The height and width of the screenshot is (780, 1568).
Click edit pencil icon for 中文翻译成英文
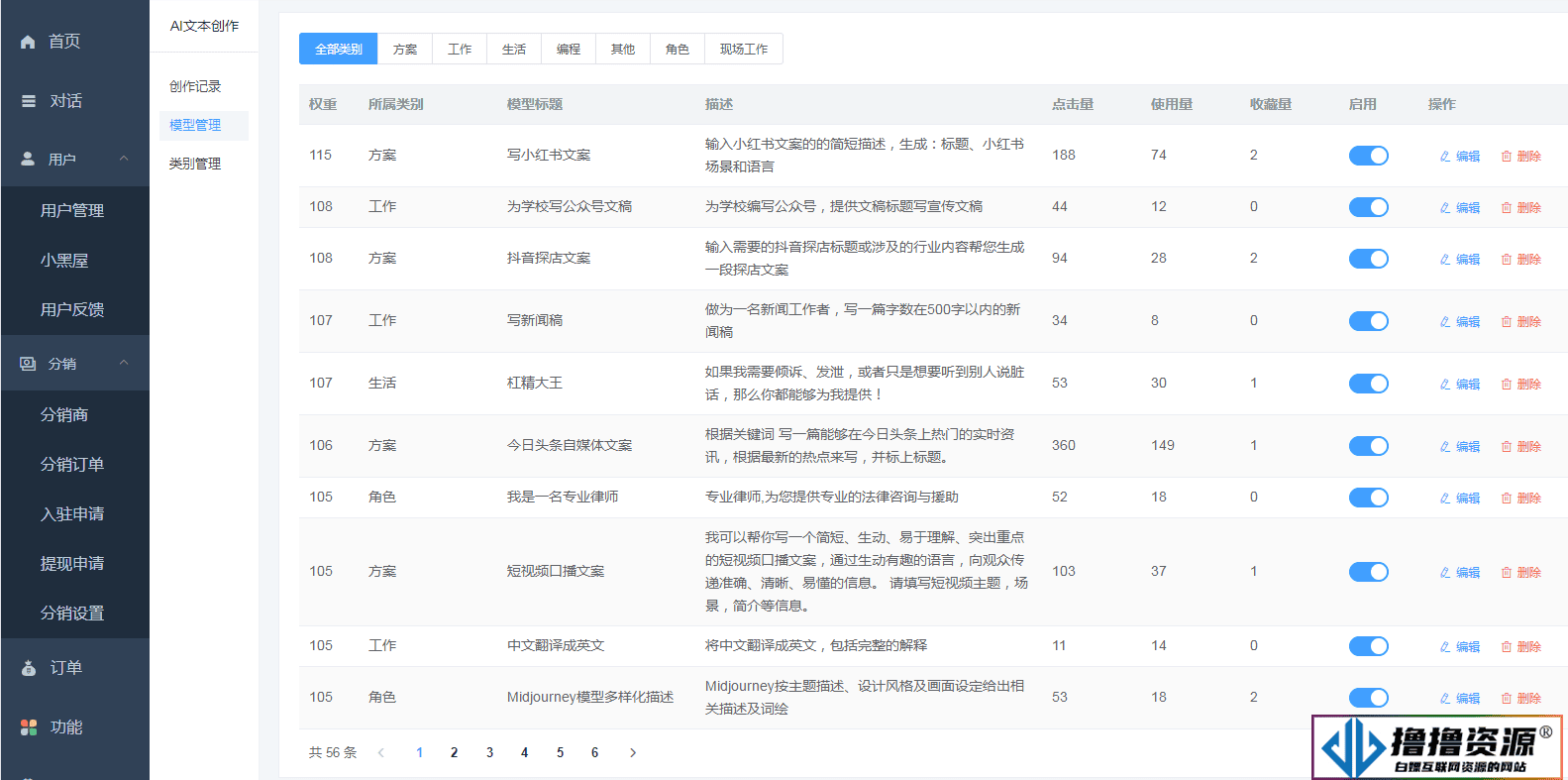tap(1445, 647)
